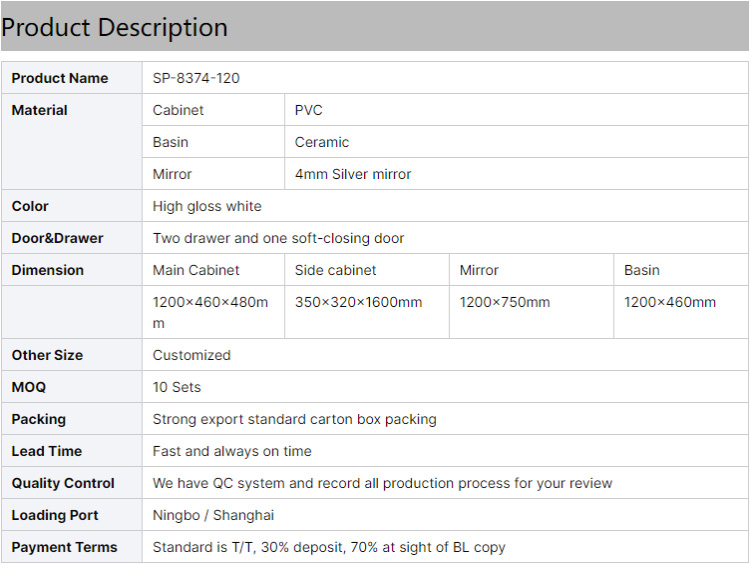Click the Side cabinet dimension header
This screenshot has height=565, width=750.
pos(335,270)
